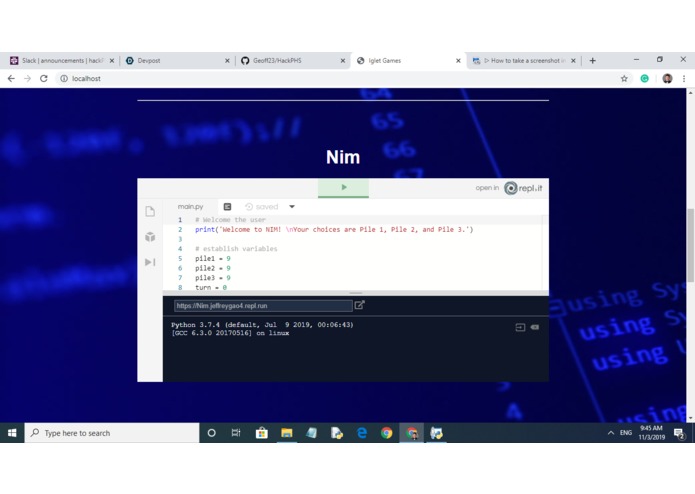Viewport: 695px width, 494px height.
Task: Click the console input arrow icon
Action: 520,327
